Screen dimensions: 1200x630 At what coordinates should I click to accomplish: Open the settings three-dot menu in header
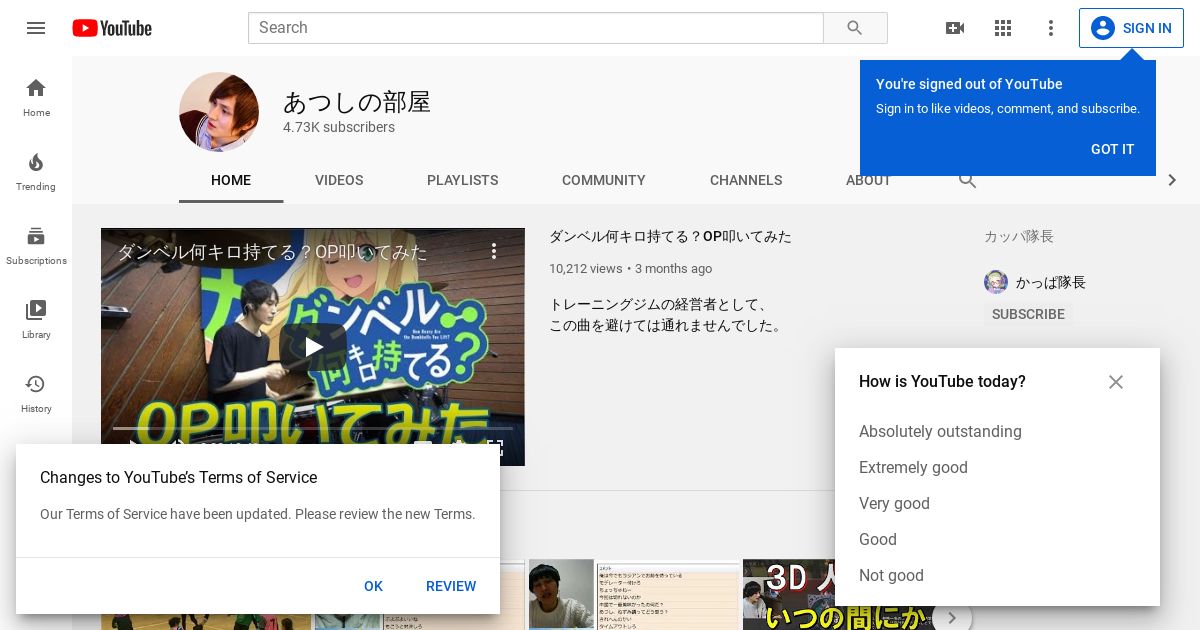(x=1051, y=28)
